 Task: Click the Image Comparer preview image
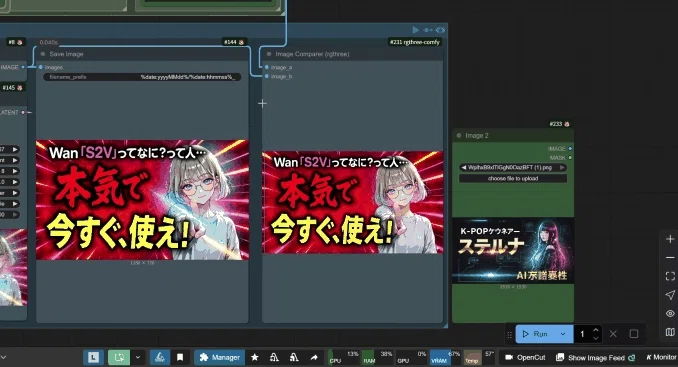click(353, 202)
